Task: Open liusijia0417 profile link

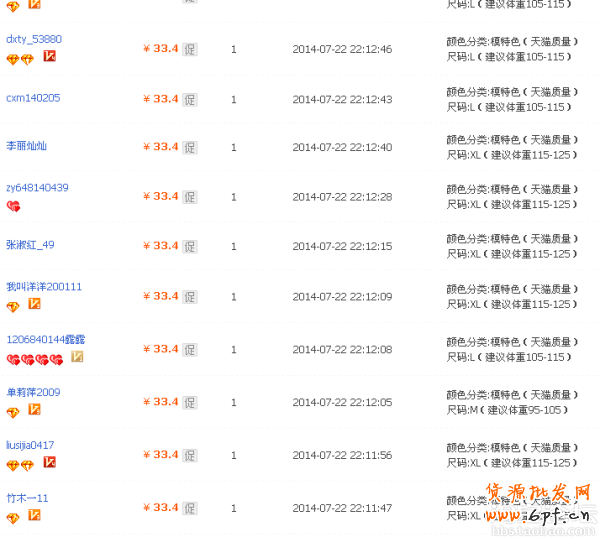Action: pyautogui.click(x=30, y=445)
